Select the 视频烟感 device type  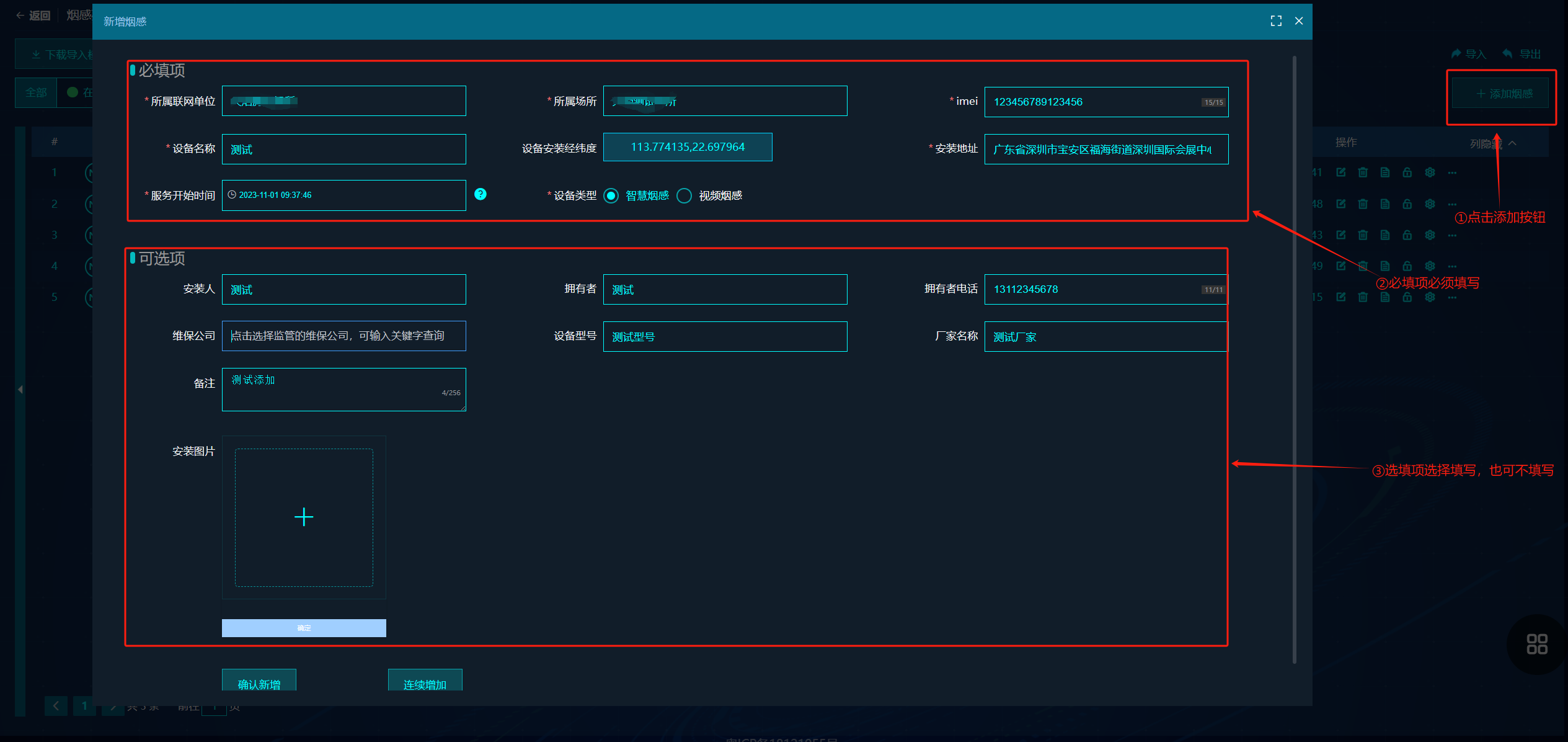coord(710,195)
